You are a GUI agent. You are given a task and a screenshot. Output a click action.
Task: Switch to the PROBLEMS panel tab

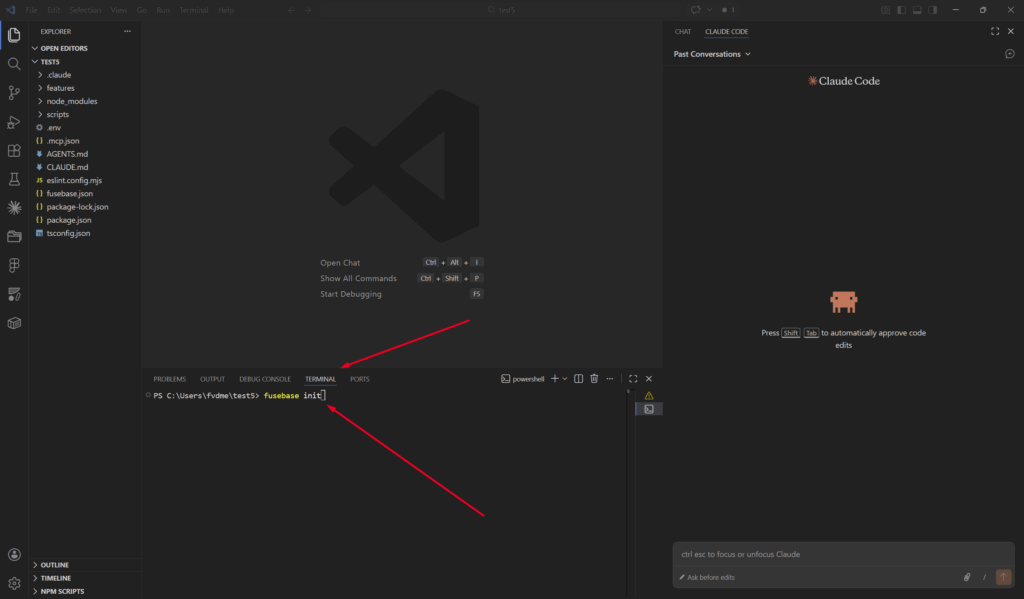tap(169, 379)
